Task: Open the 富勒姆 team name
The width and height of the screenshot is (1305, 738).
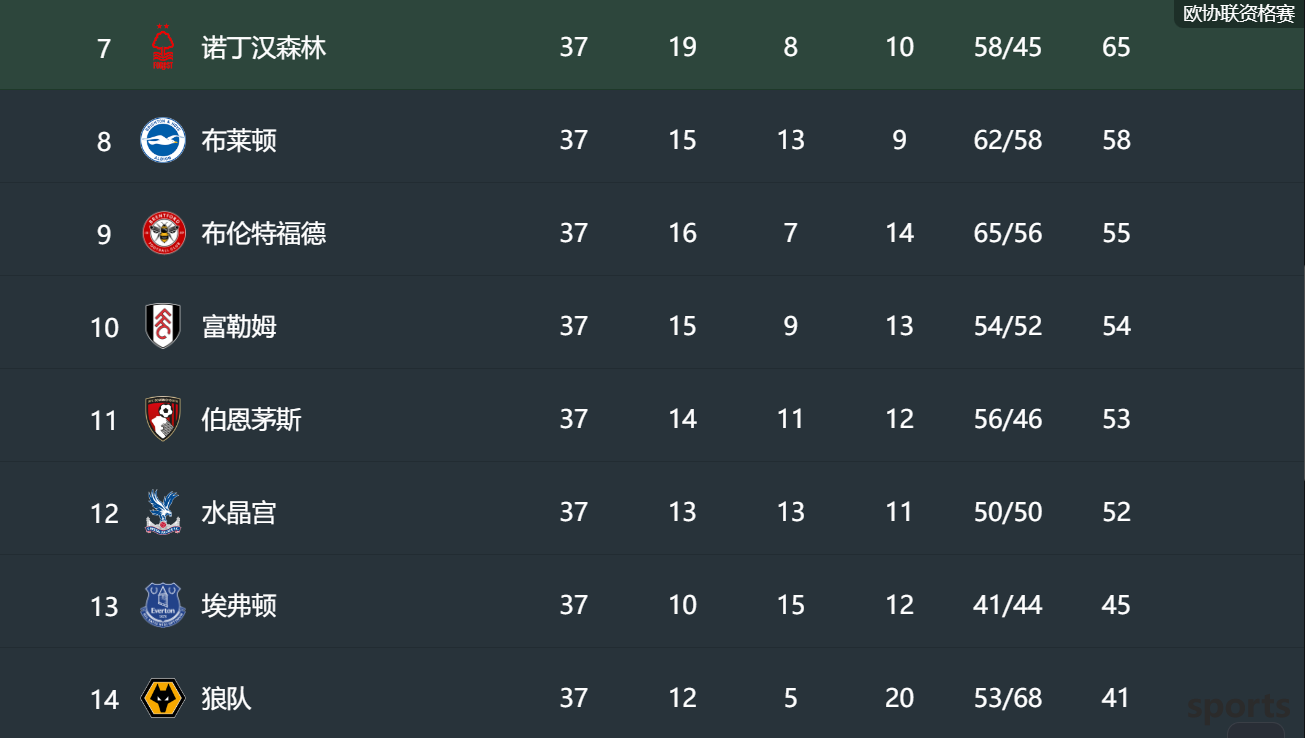Action: [x=239, y=326]
